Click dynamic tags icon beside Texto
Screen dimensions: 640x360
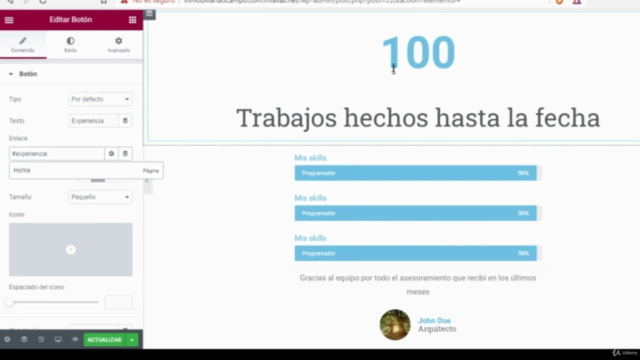125,121
